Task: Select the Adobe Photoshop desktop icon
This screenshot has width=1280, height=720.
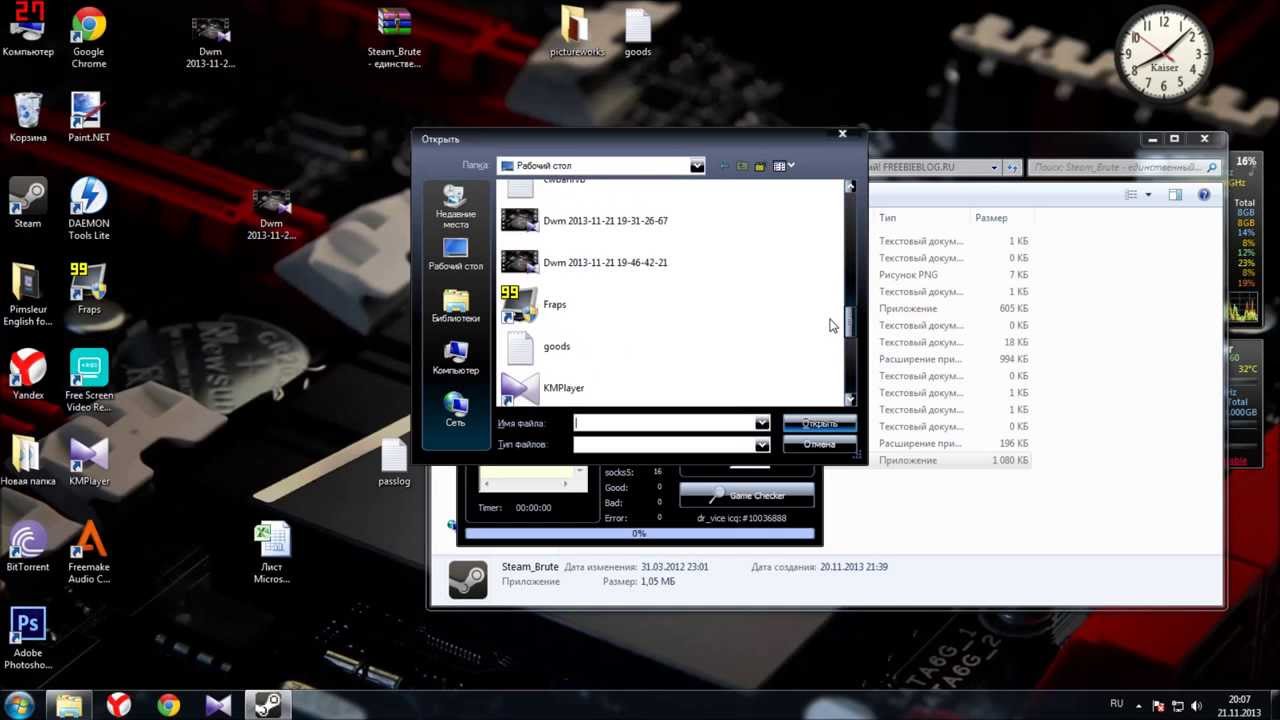Action: coord(28,638)
